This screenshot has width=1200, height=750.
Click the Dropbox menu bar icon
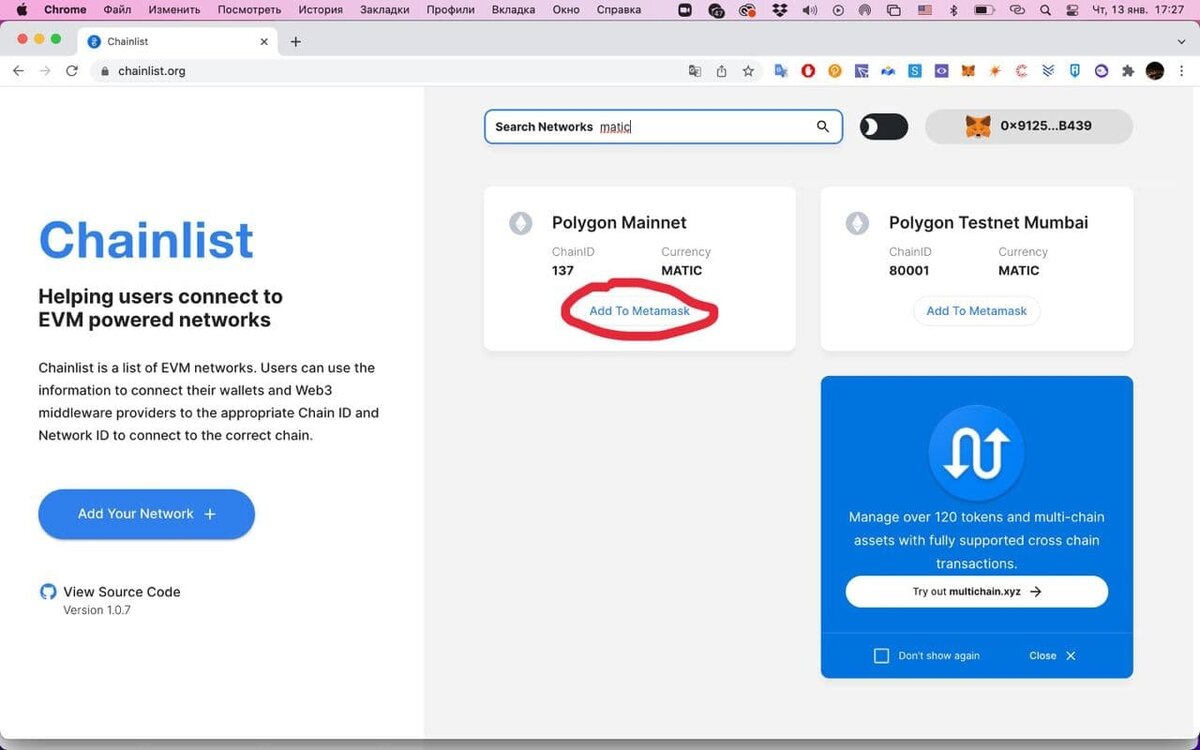pos(779,10)
